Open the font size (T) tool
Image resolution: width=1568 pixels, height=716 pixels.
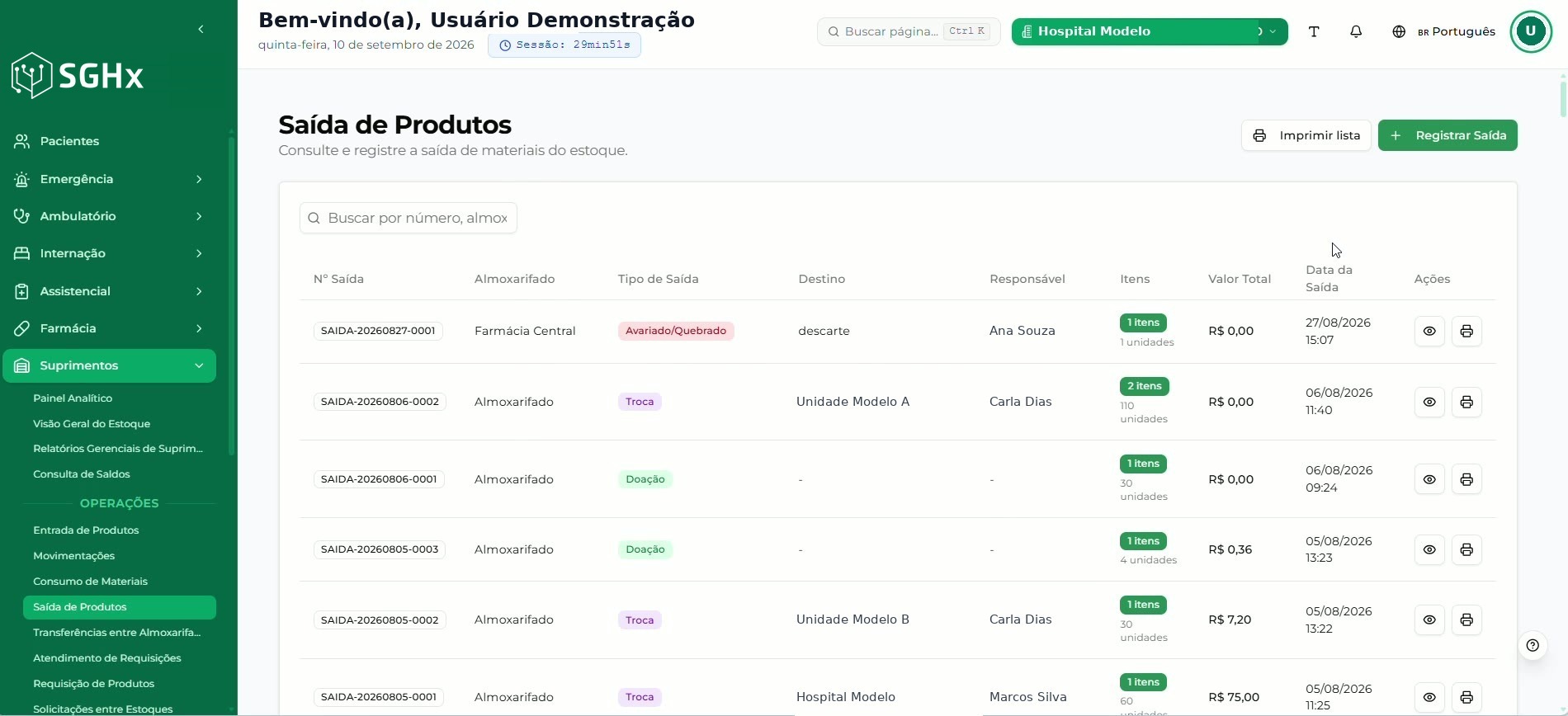[x=1314, y=31]
